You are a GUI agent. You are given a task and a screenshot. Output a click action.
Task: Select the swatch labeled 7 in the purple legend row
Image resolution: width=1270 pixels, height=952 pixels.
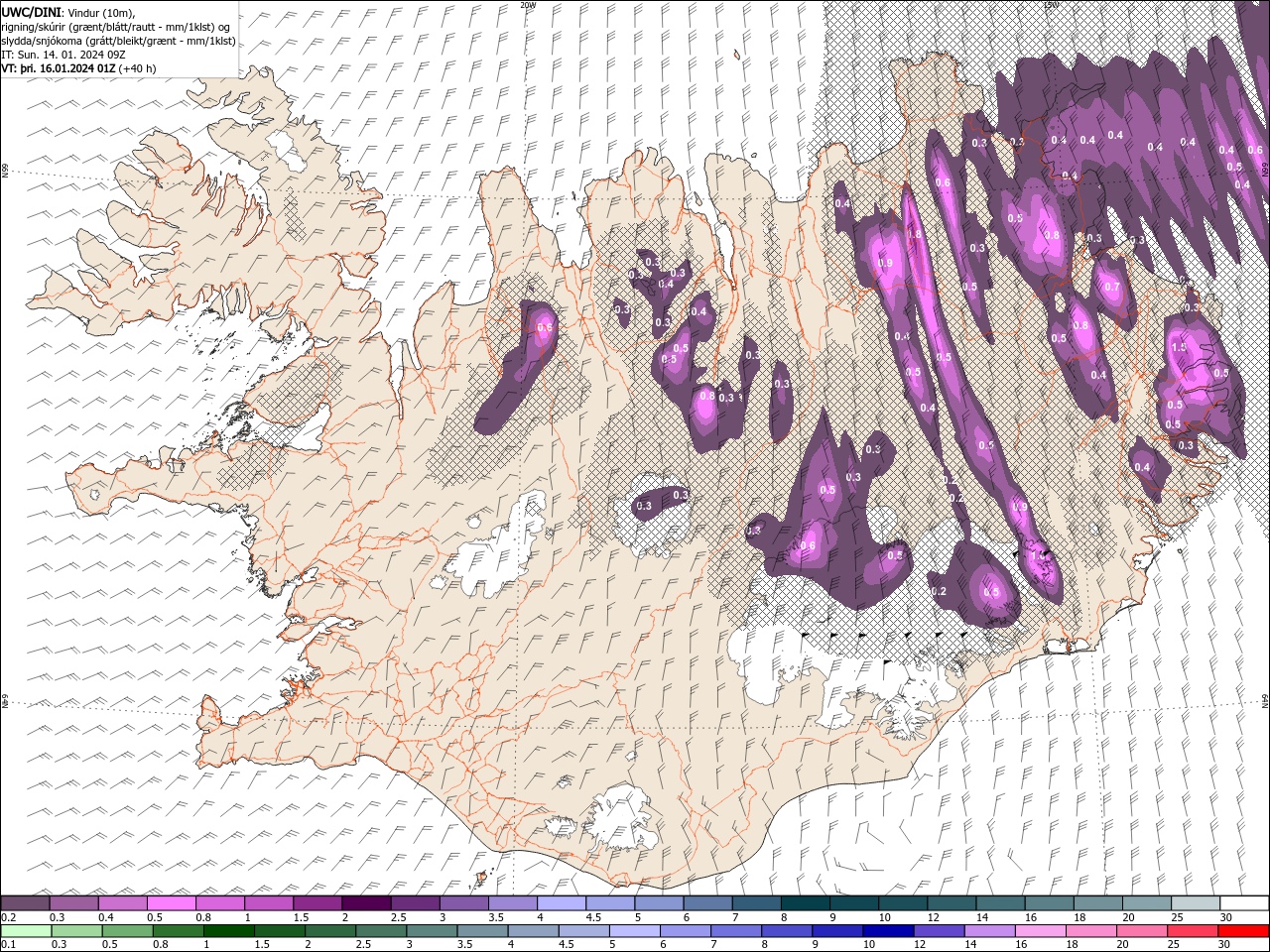[756, 903]
